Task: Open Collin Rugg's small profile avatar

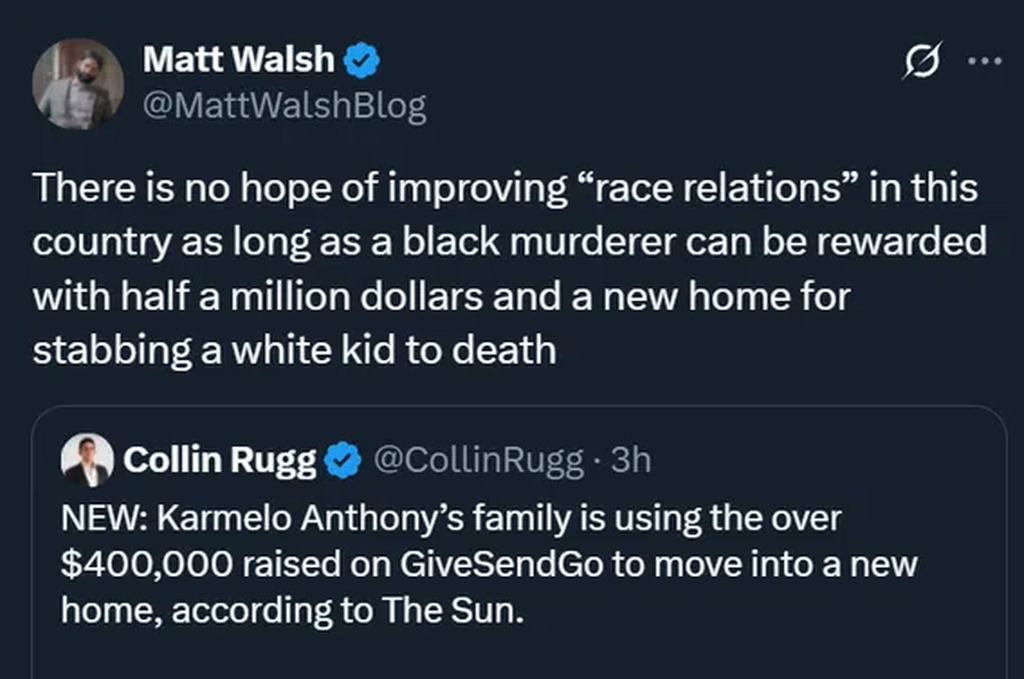Action: pos(87,460)
